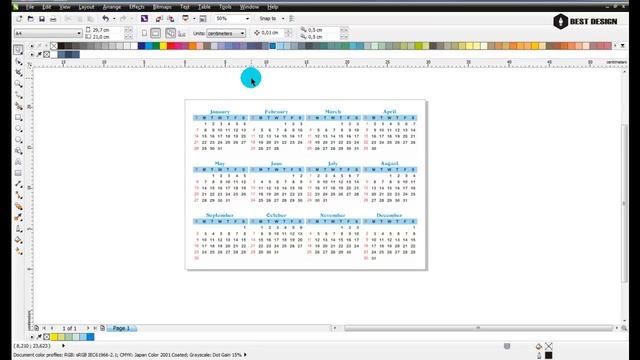Go to the next page arrow
Viewport: 640px width, 360px height.
point(88,328)
